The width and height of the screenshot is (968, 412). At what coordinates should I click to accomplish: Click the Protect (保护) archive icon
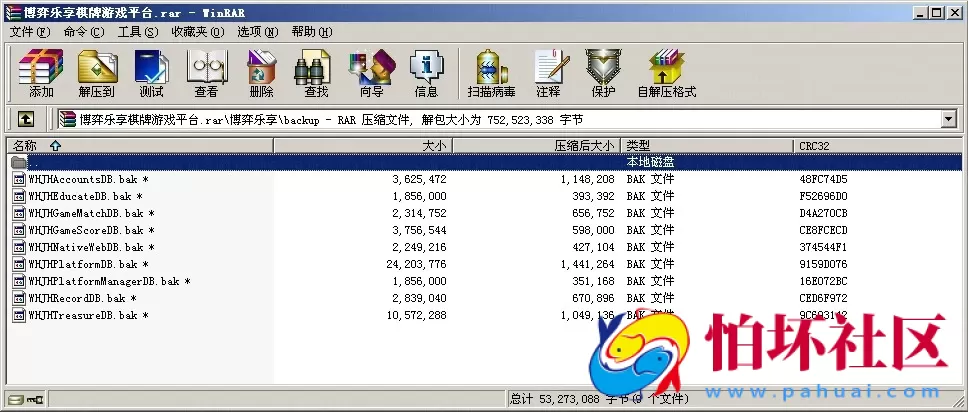[603, 74]
